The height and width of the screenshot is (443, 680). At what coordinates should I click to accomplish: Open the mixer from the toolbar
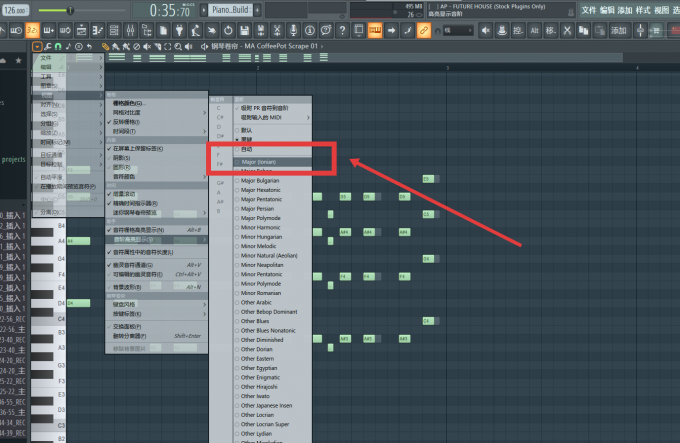(130, 30)
